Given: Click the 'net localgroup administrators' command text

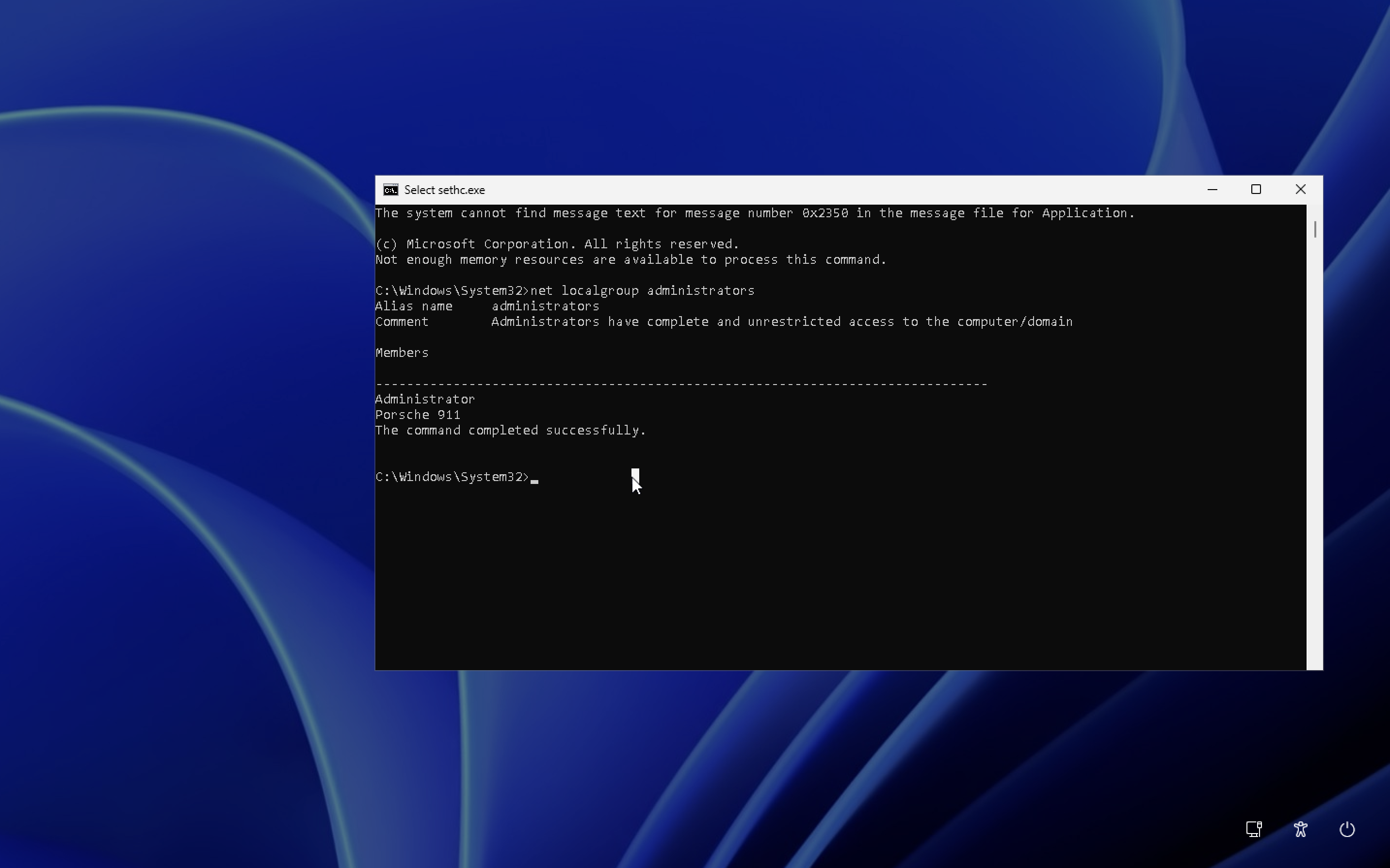Looking at the screenshot, I should click(x=642, y=290).
